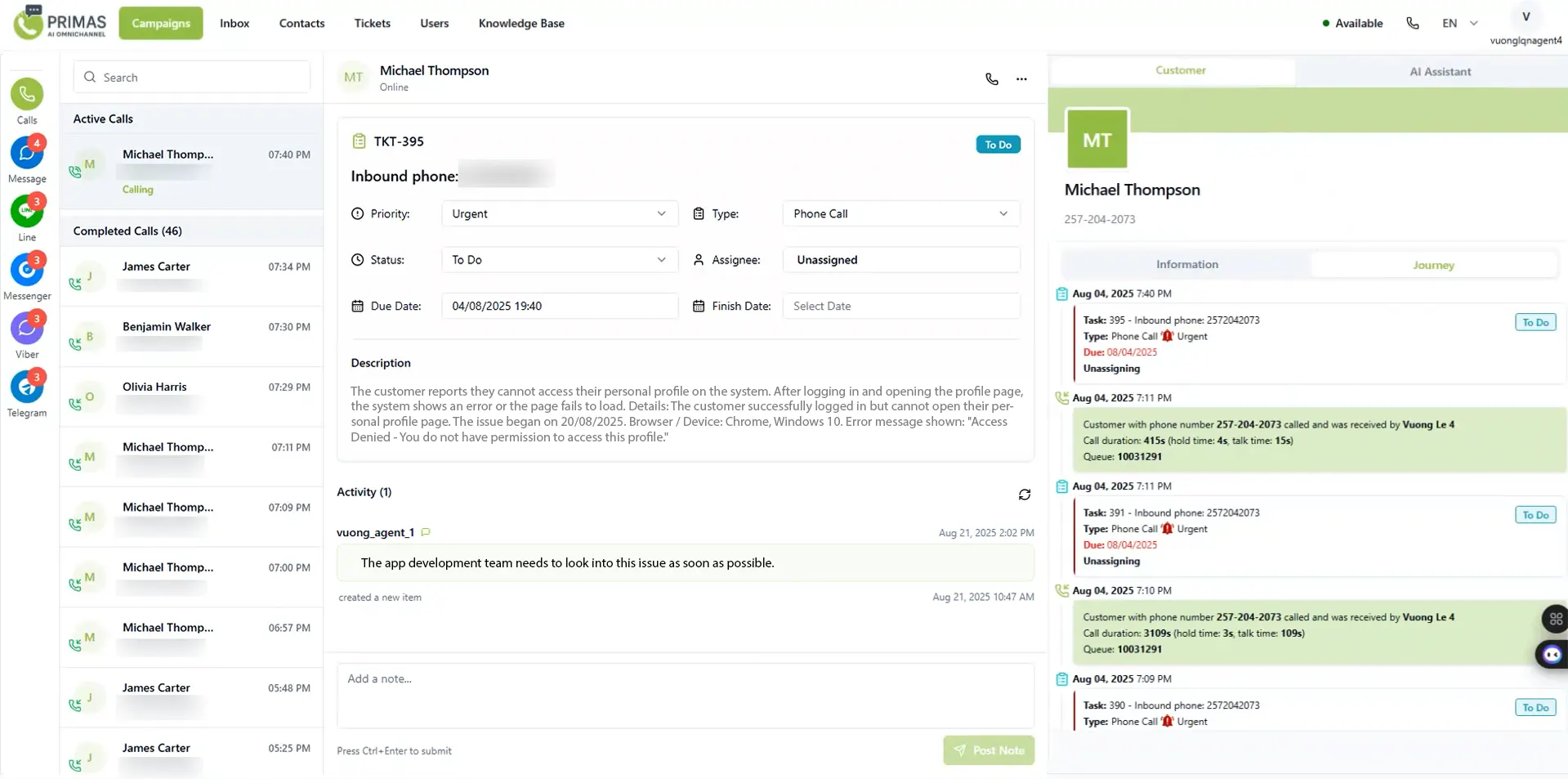
Task: Open the Messenger channel icon
Action: [27, 271]
